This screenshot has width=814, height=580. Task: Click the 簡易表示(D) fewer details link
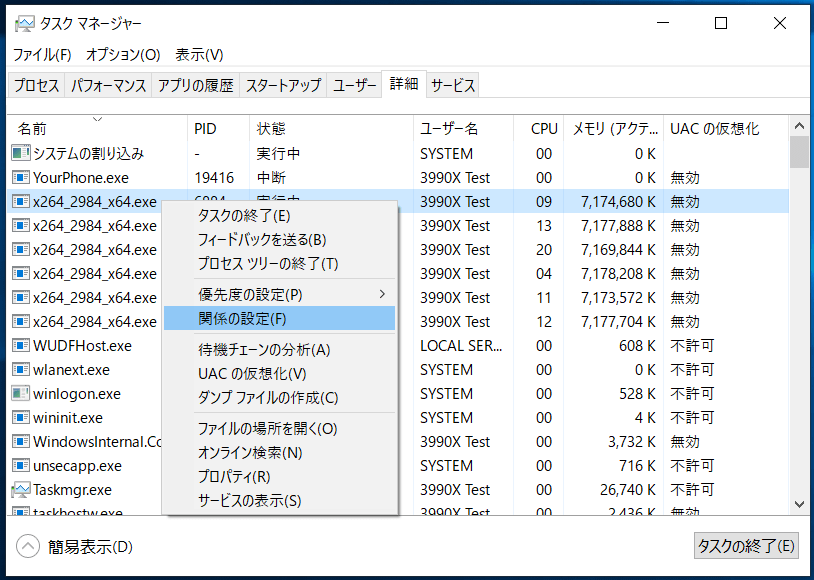(x=90, y=547)
